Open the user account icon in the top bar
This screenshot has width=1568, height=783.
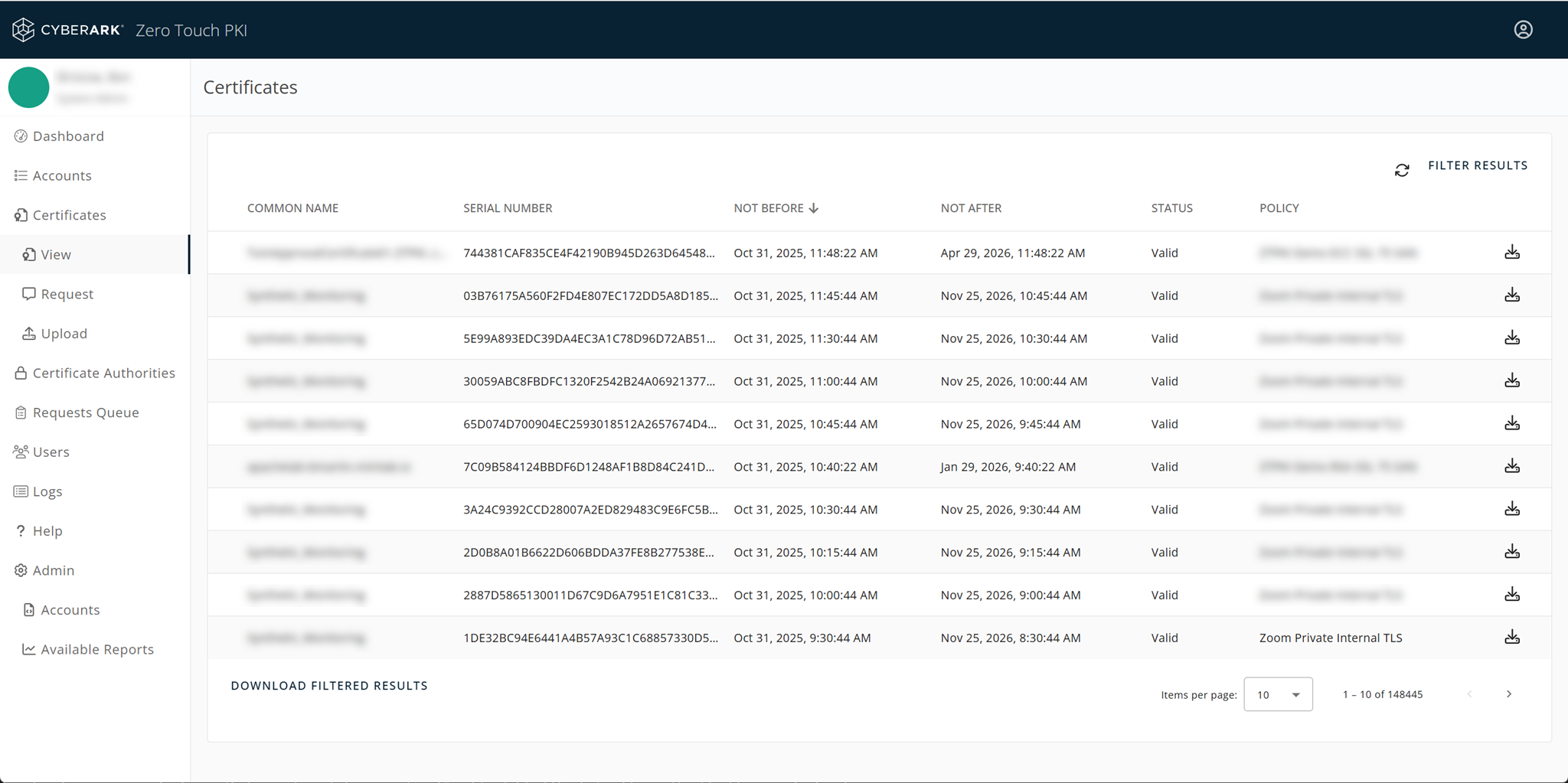pyautogui.click(x=1523, y=29)
